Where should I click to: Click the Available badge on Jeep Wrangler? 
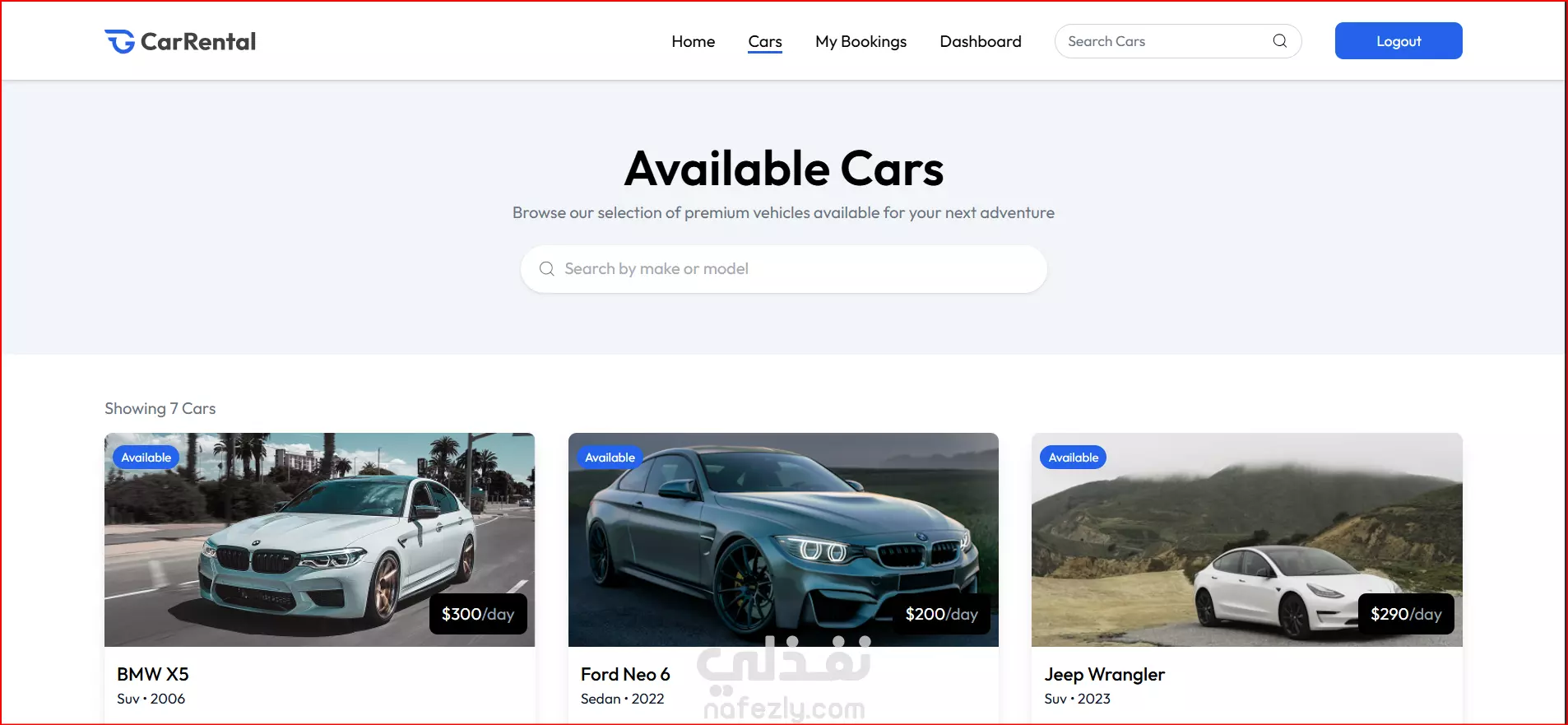(1073, 458)
